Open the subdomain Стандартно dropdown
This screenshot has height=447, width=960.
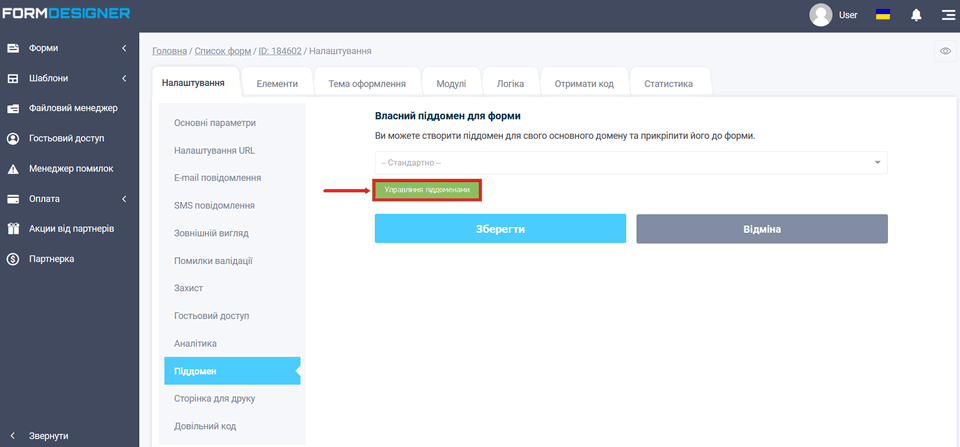tap(631, 162)
